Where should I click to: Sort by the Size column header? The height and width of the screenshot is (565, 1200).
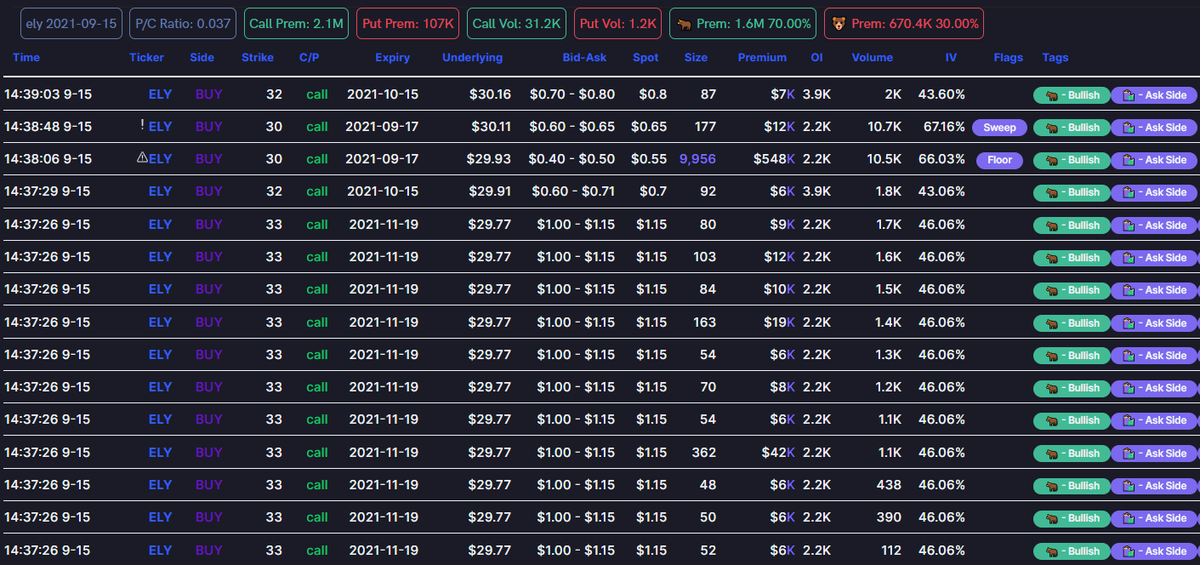(x=696, y=58)
